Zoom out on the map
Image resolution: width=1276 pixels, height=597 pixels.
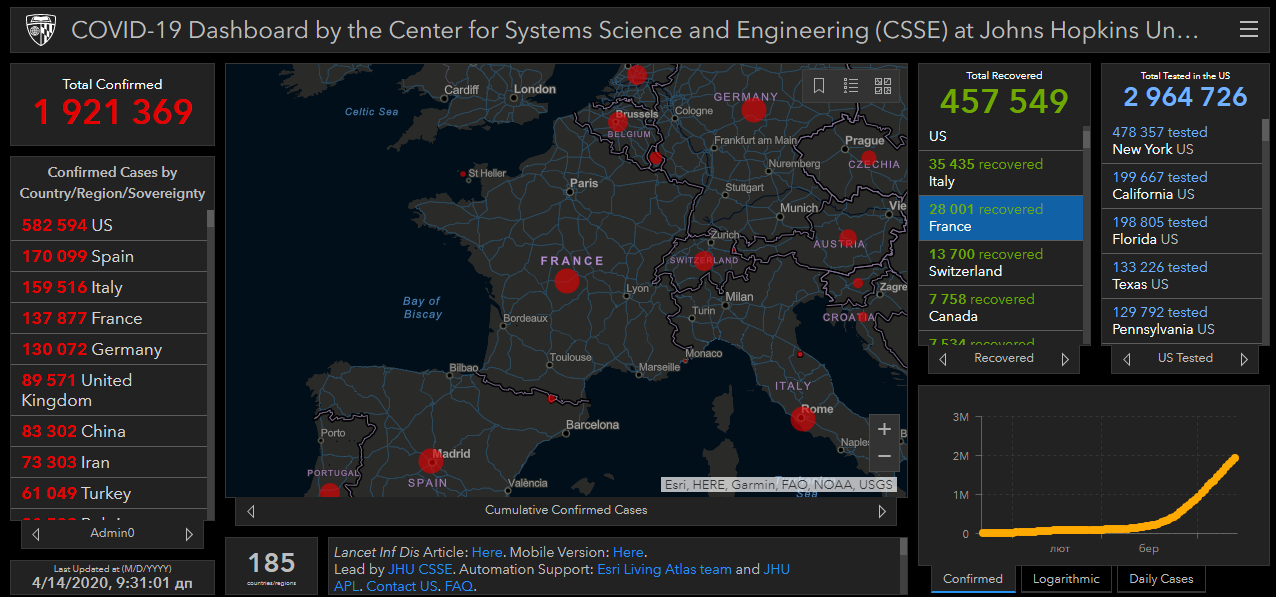884,457
